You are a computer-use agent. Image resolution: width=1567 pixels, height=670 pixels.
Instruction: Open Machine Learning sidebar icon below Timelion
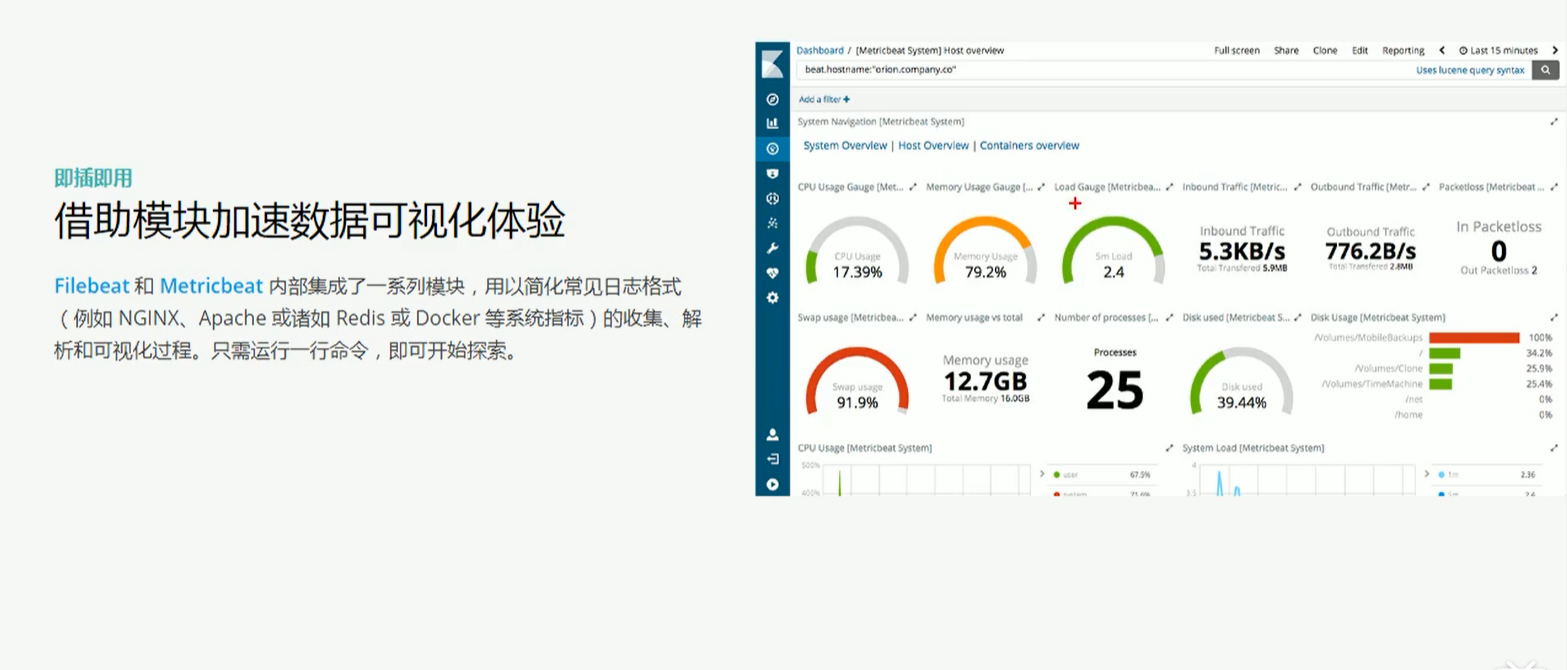[x=772, y=198]
